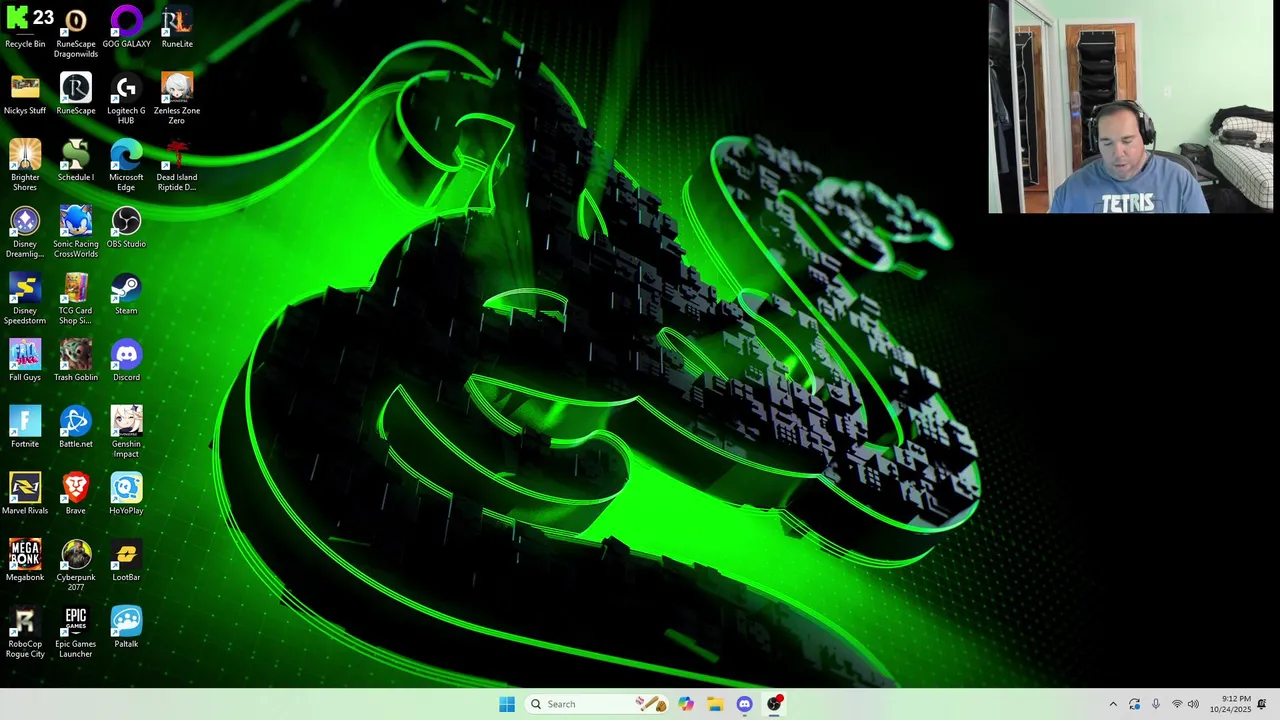Viewport: 1280px width, 720px height.
Task: Open the notification bell in taskbar
Action: pyautogui.click(x=1262, y=704)
